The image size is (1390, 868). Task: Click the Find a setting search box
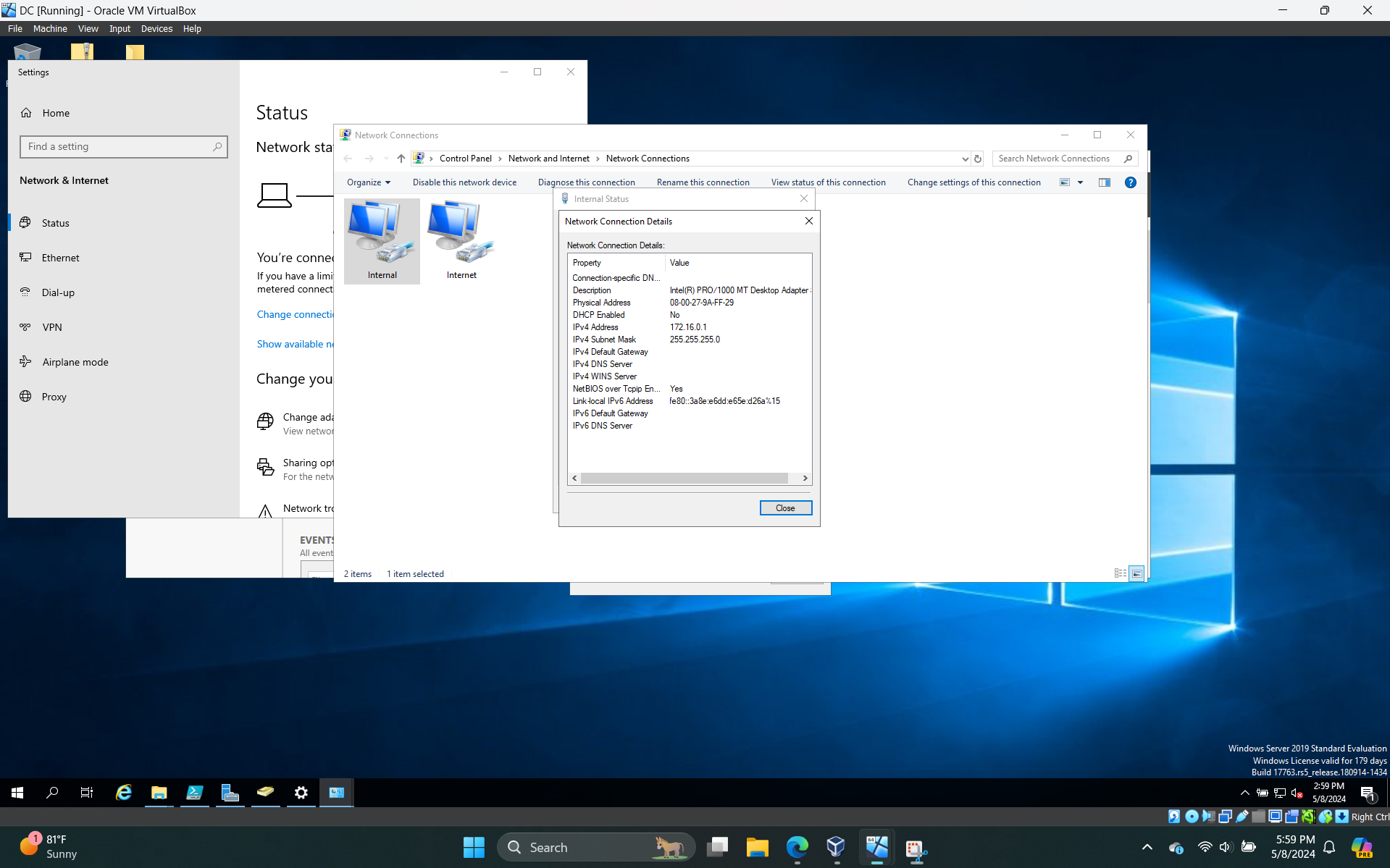(x=124, y=147)
